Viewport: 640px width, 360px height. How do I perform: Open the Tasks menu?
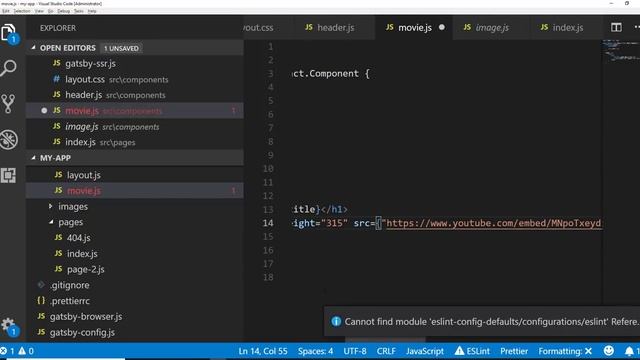pos(79,11)
